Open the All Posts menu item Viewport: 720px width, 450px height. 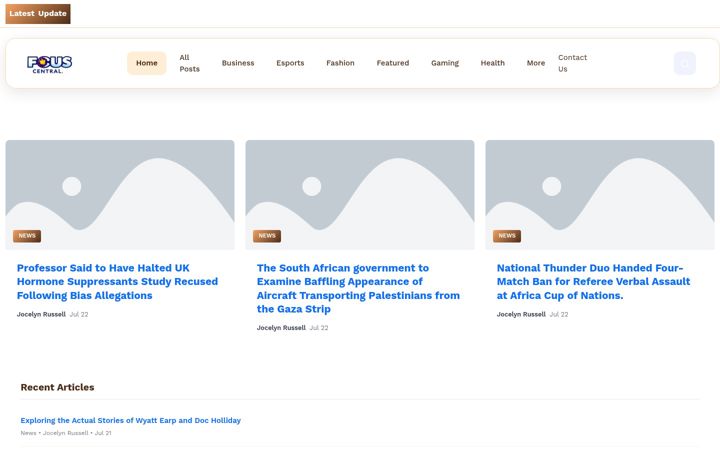(189, 63)
